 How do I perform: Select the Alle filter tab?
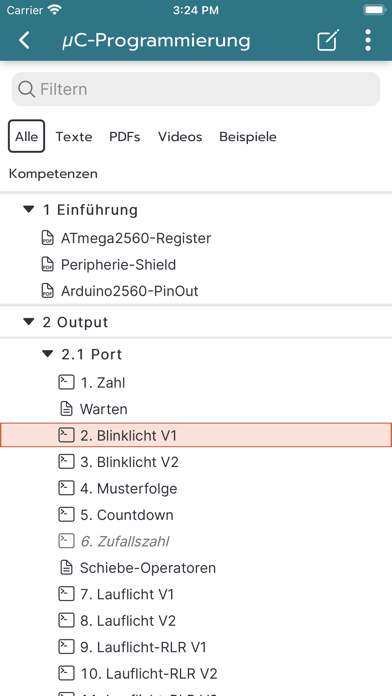click(27, 136)
